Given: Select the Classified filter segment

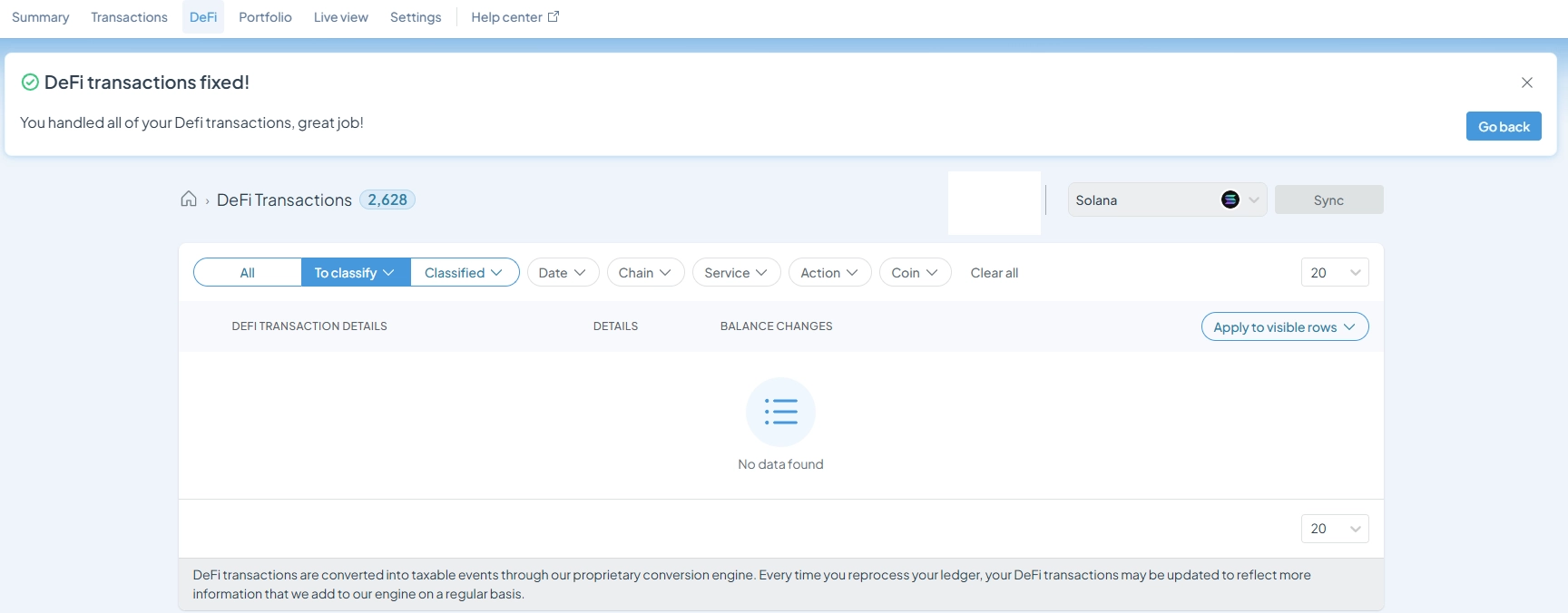Looking at the screenshot, I should (465, 273).
